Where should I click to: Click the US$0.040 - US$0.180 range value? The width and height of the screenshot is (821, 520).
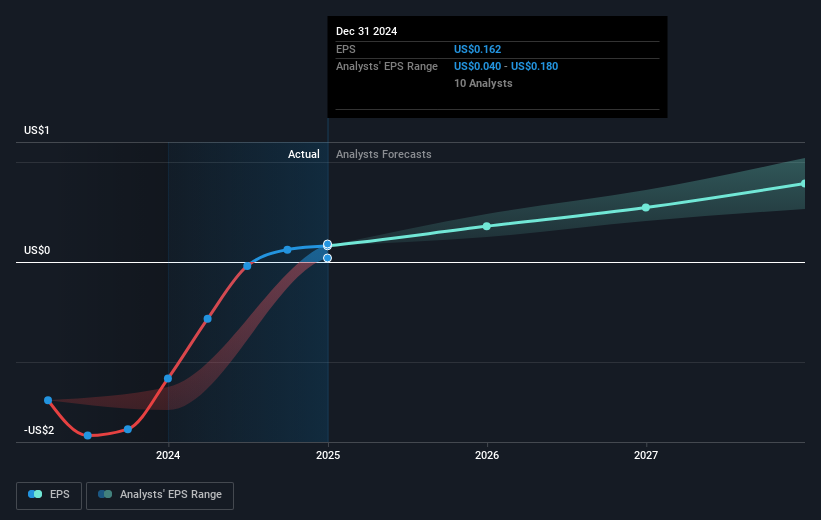[506, 67]
